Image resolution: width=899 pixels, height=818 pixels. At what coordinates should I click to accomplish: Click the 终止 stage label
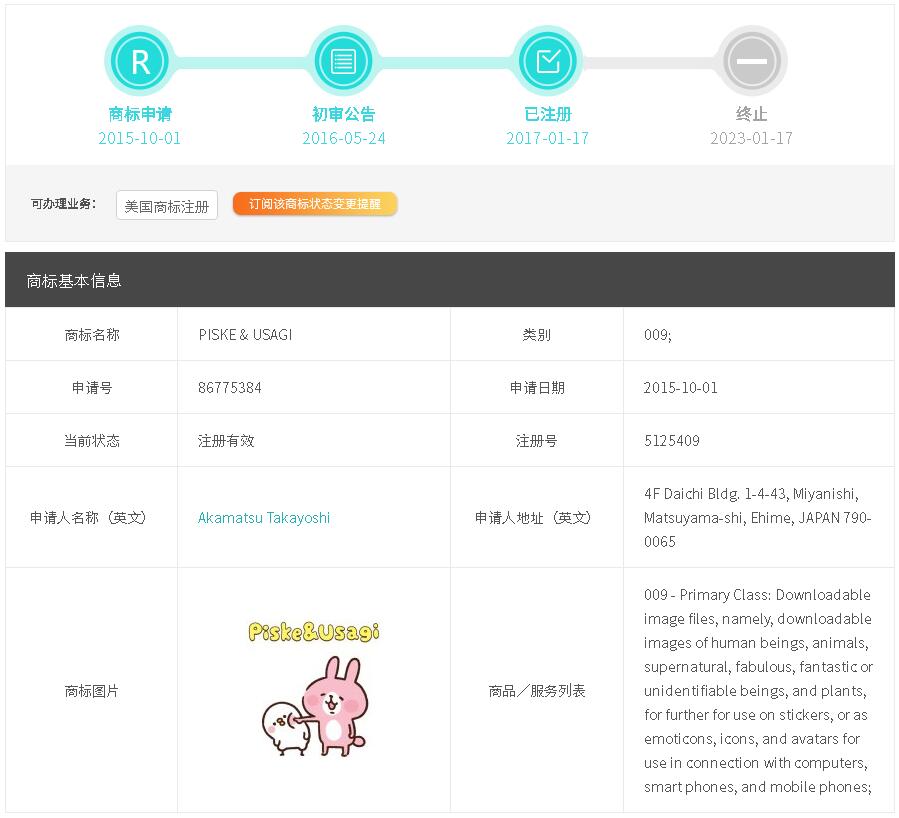pyautogui.click(x=751, y=114)
